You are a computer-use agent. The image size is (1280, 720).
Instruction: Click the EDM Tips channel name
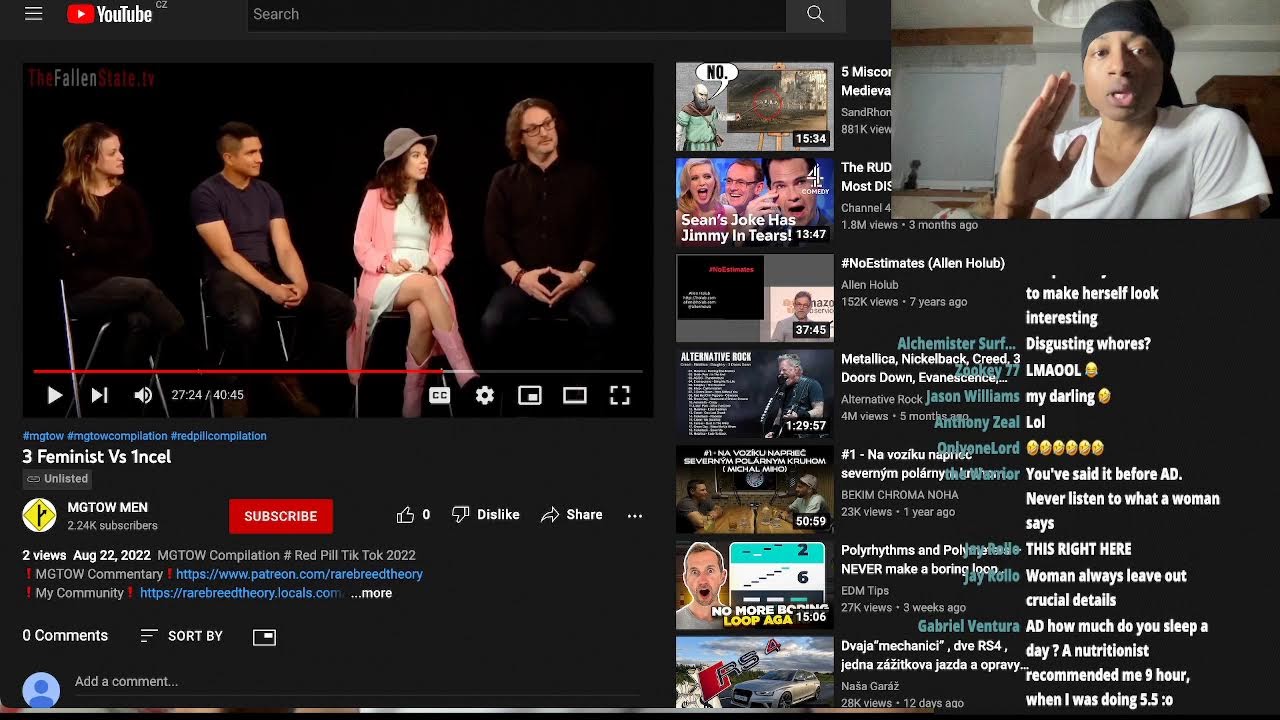click(x=865, y=591)
